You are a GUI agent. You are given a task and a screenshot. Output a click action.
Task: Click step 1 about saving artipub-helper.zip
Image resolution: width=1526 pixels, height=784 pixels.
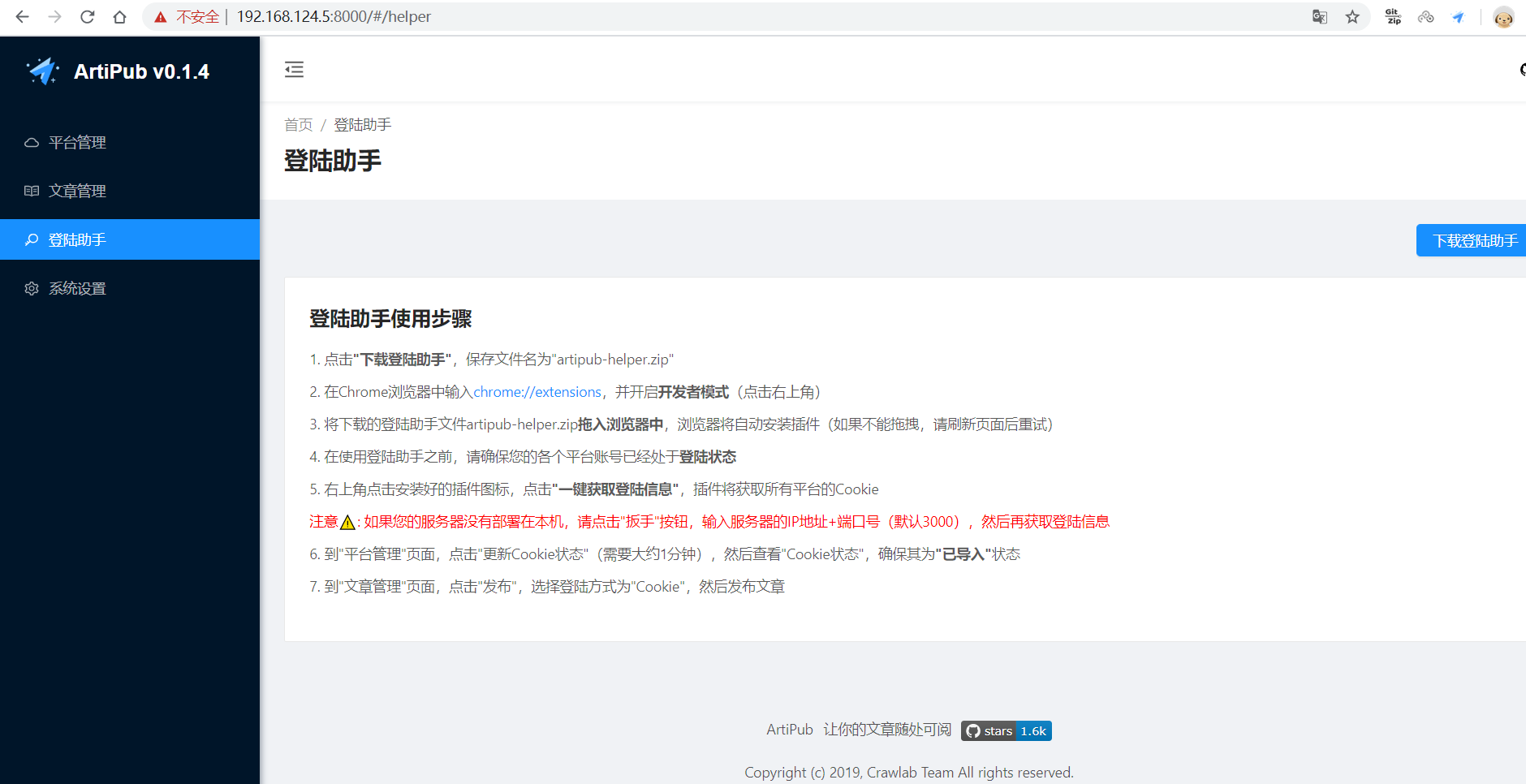click(x=492, y=360)
